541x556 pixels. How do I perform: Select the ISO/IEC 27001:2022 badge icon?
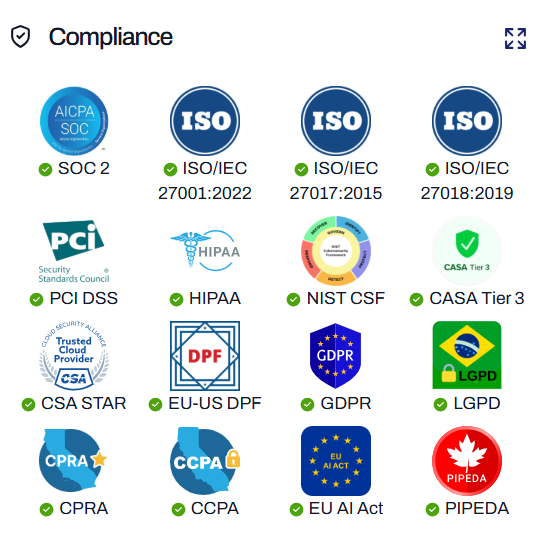point(205,121)
